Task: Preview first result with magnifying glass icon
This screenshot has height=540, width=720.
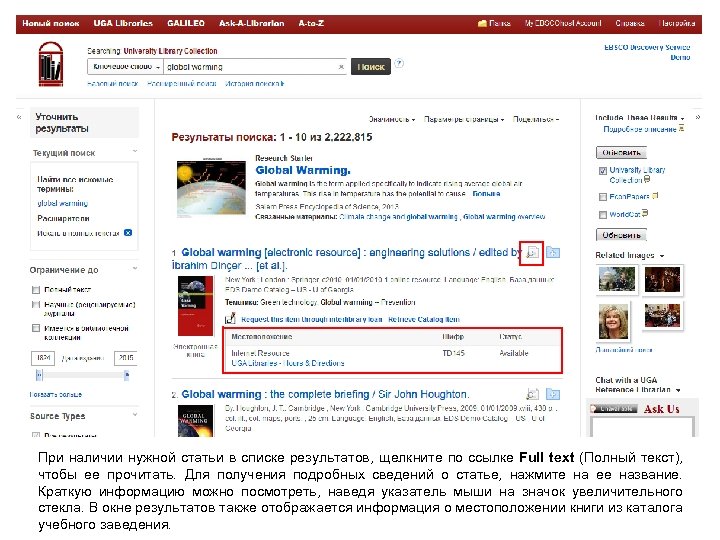Action: pyautogui.click(x=532, y=253)
